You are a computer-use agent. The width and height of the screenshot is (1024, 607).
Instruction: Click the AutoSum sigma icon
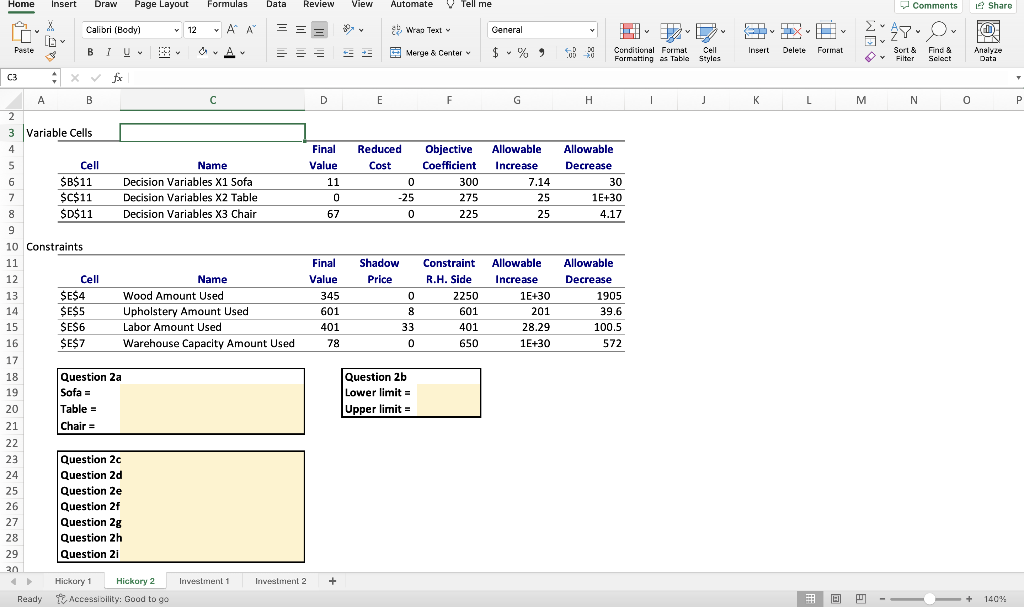(x=871, y=26)
